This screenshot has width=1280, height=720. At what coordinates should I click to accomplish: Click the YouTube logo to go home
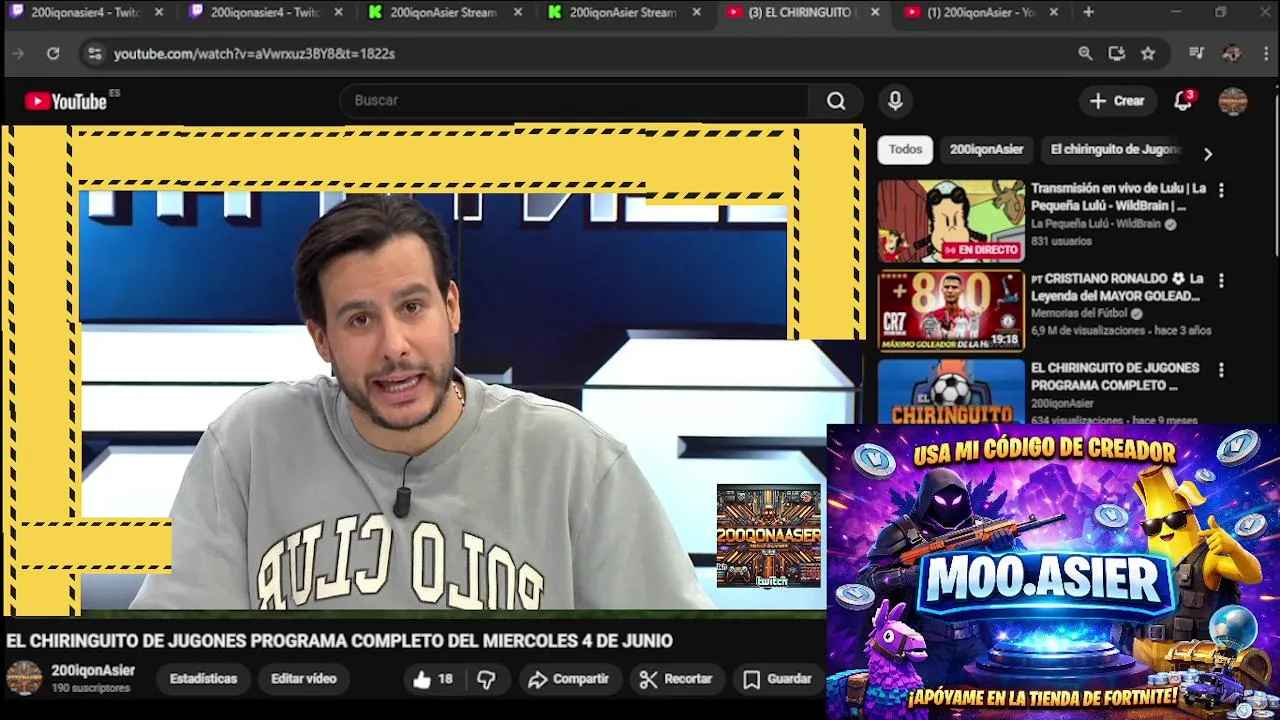pyautogui.click(x=66, y=101)
